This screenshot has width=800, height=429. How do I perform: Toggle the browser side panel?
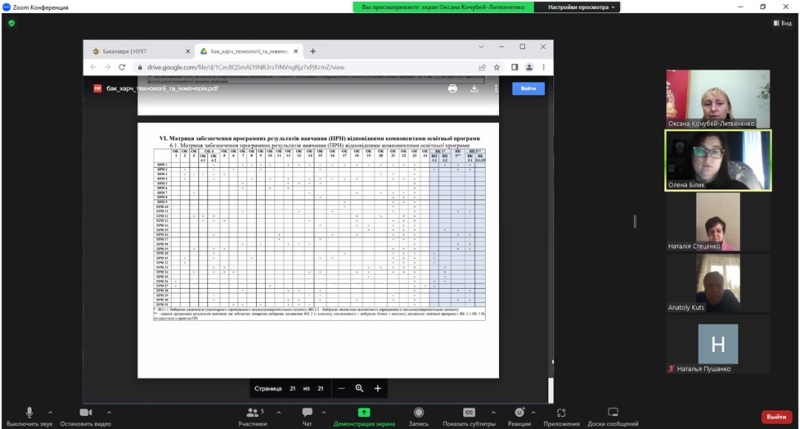(x=514, y=67)
